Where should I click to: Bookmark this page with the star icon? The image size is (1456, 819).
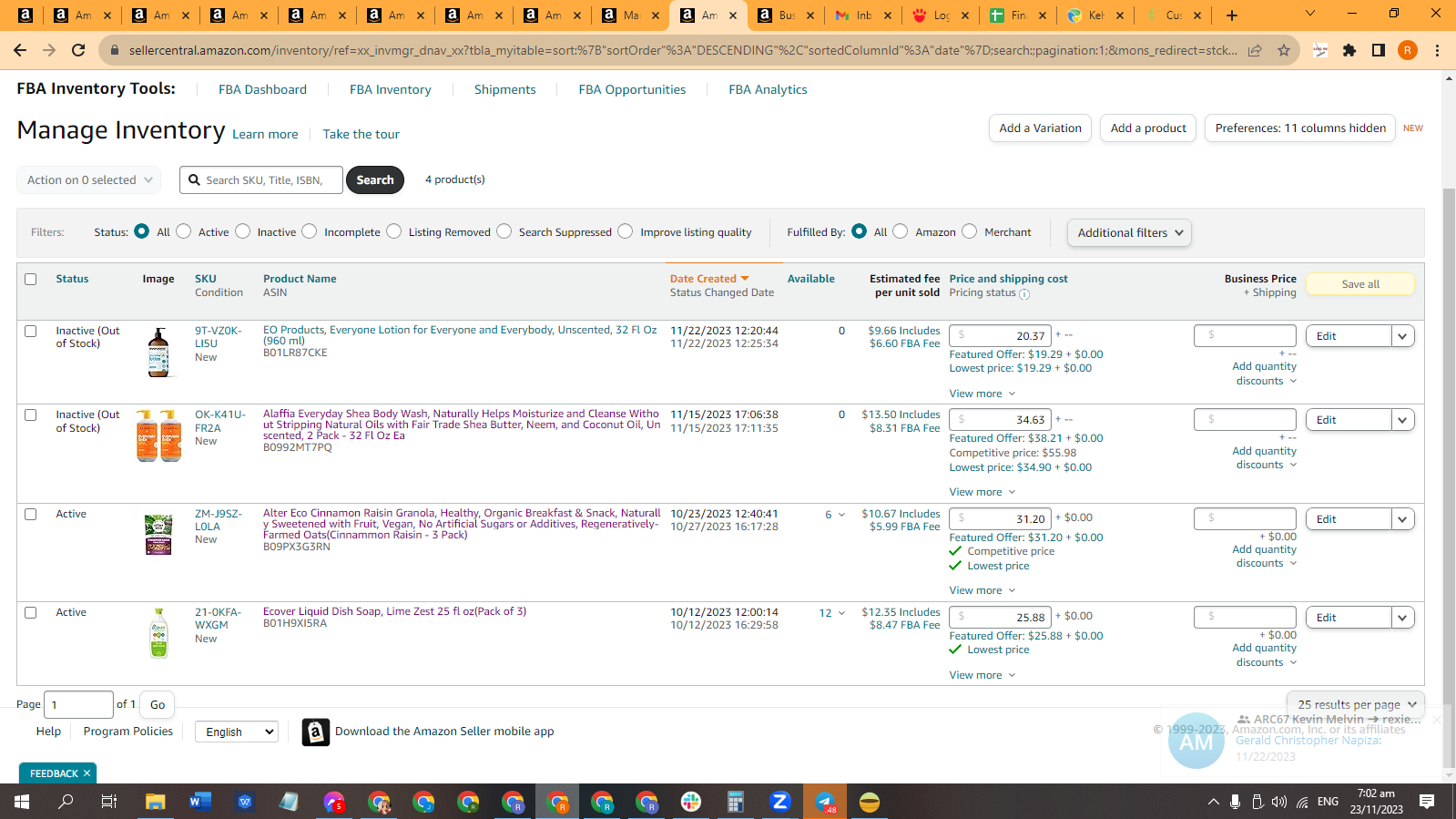(1284, 50)
